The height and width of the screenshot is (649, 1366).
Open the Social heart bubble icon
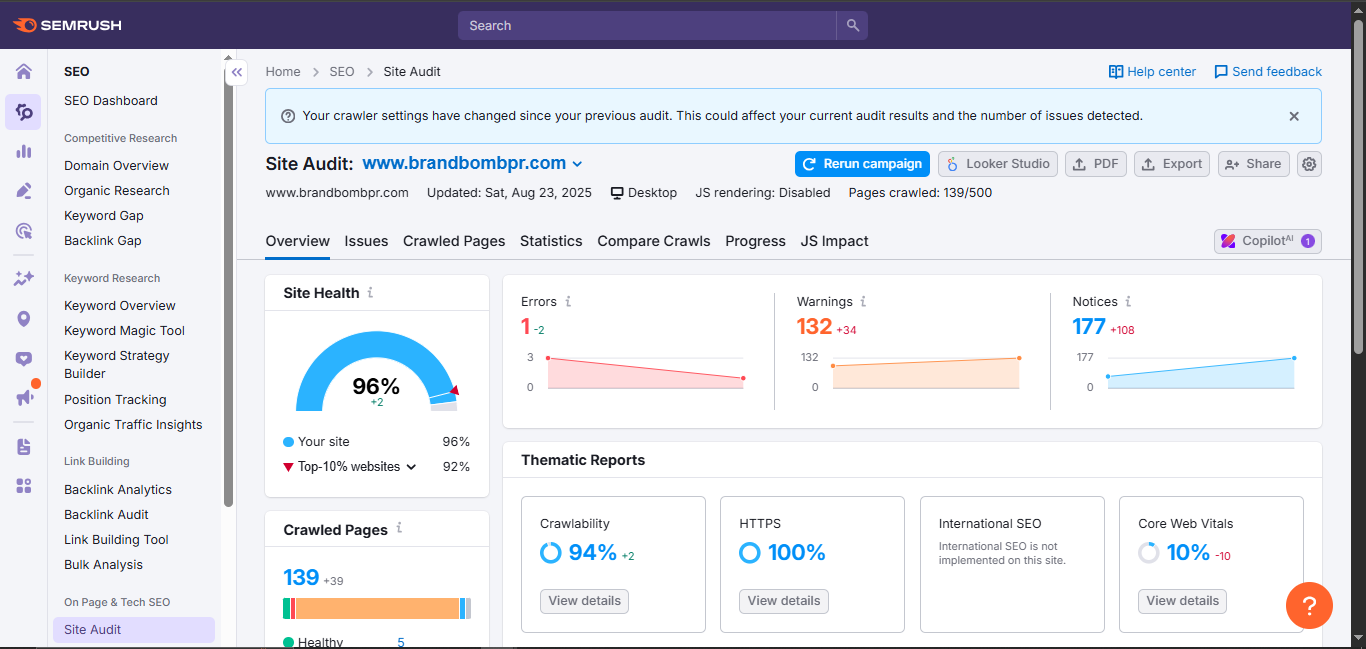pyautogui.click(x=23, y=359)
